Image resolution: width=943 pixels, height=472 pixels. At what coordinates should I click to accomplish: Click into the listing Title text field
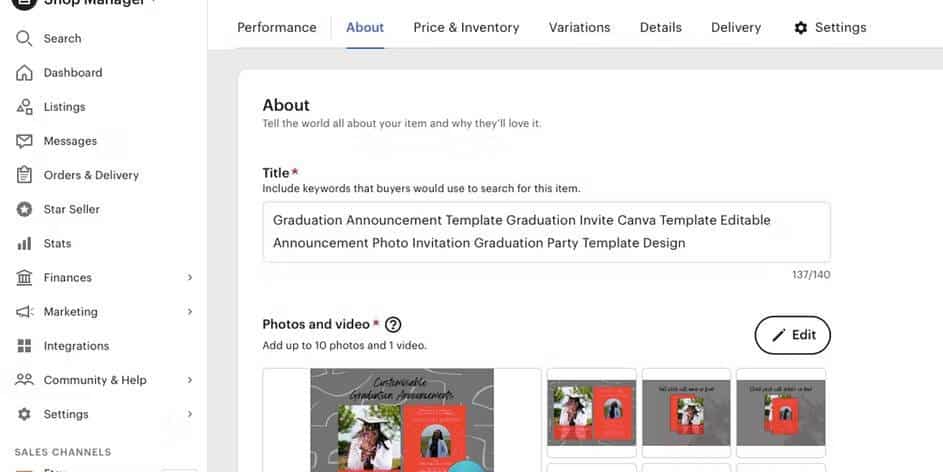tap(546, 232)
